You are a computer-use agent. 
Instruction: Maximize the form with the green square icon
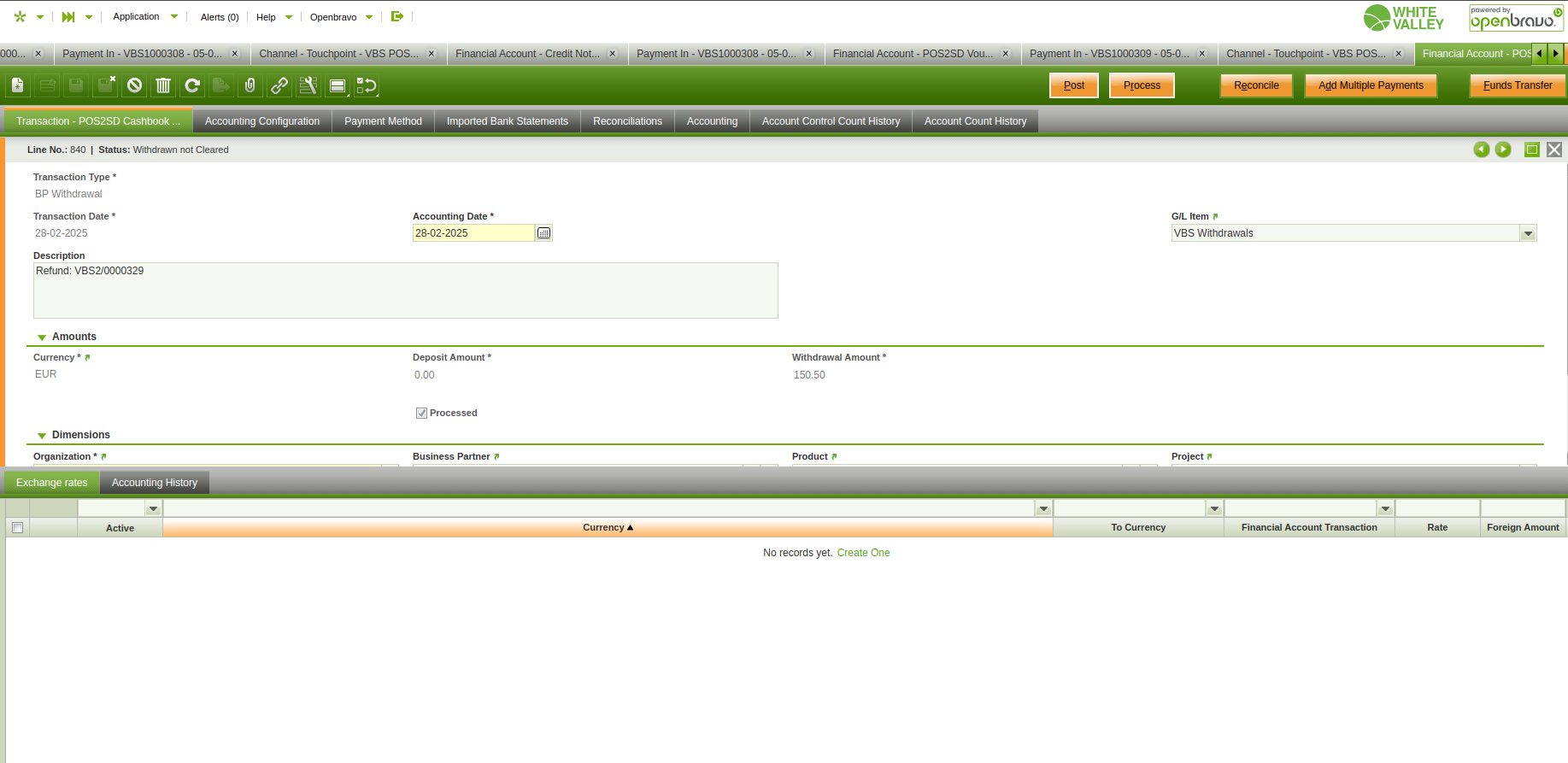point(1532,150)
